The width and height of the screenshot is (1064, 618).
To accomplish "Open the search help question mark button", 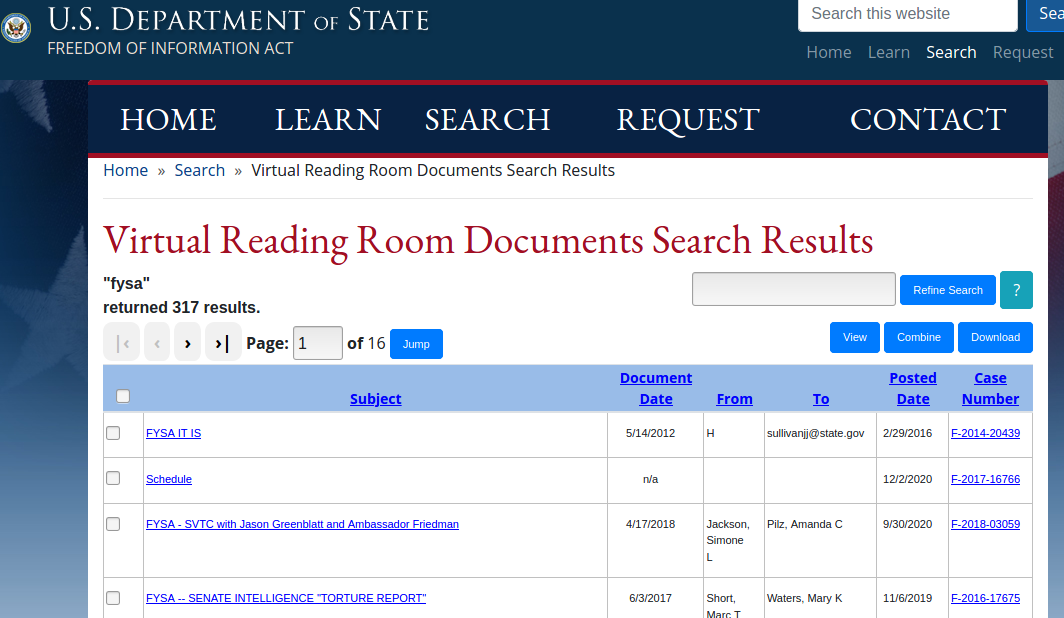I will tap(1016, 290).
